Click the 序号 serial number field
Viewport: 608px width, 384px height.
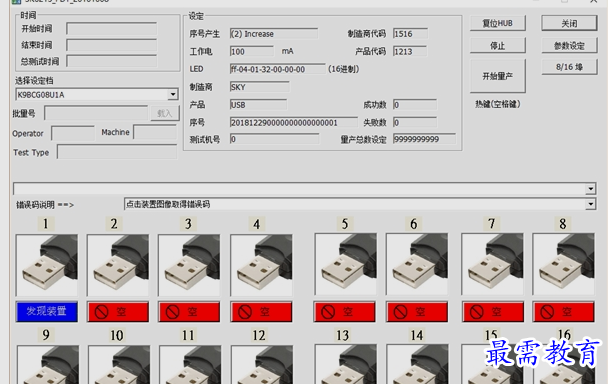[294, 123]
